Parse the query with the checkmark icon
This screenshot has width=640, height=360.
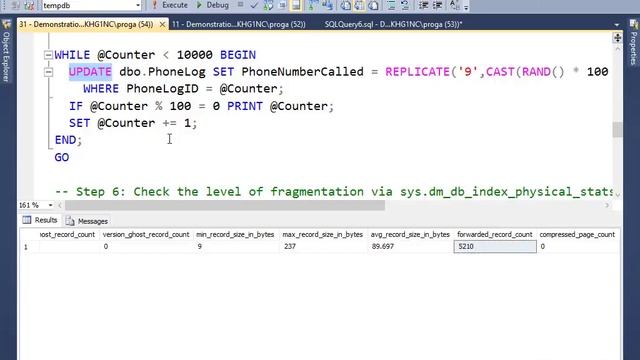pos(254,5)
